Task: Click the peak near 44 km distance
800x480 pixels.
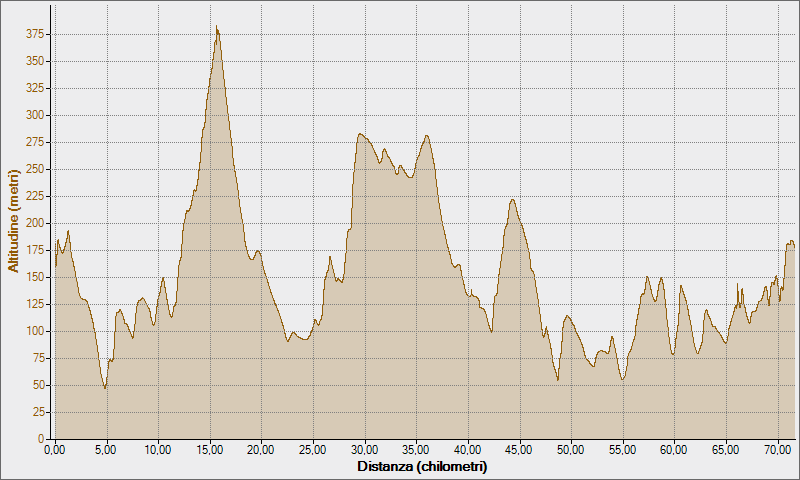Action: 513,200
